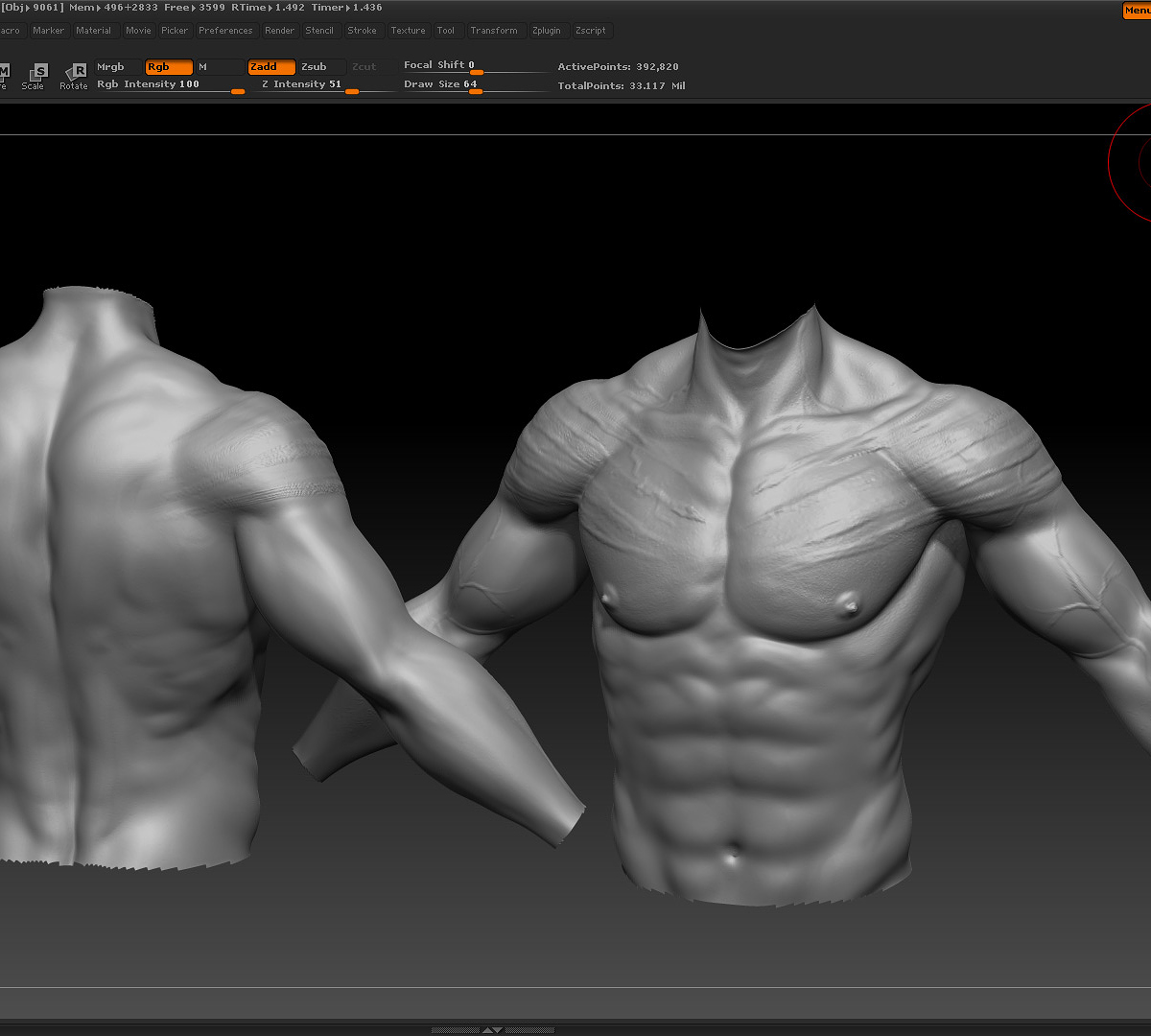Screen dimensions: 1151x1036
Task: Toggle the Rgb color mode button
Action: pyautogui.click(x=169, y=67)
